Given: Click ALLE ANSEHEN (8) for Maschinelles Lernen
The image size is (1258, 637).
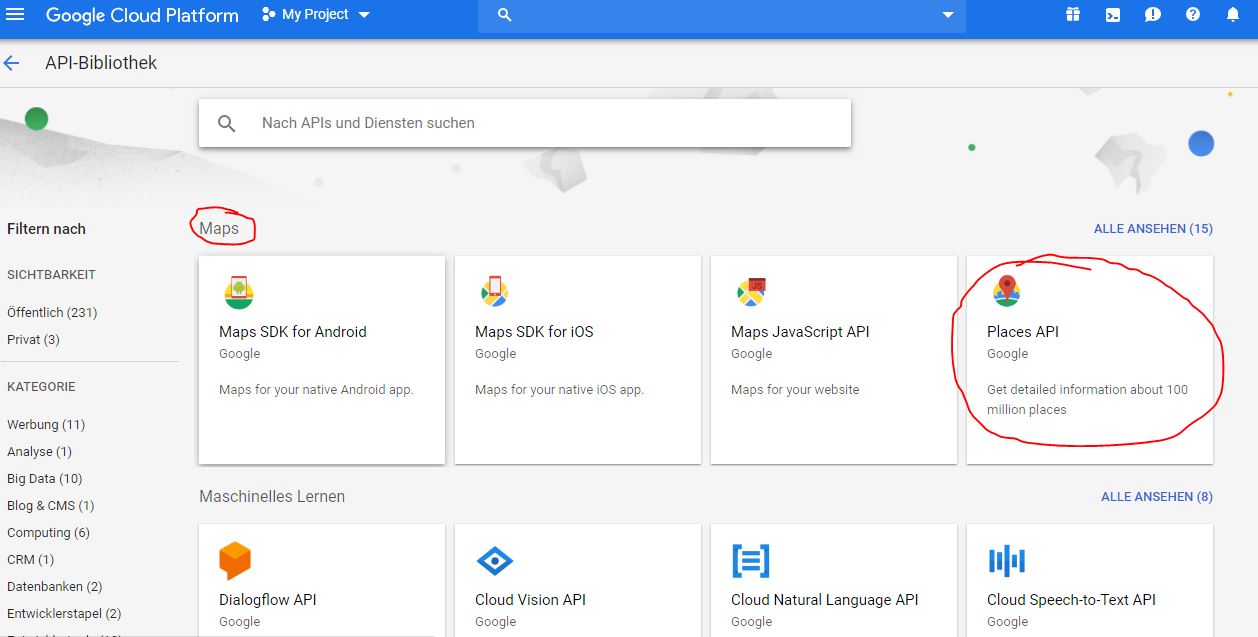Looking at the screenshot, I should pyautogui.click(x=1157, y=497).
